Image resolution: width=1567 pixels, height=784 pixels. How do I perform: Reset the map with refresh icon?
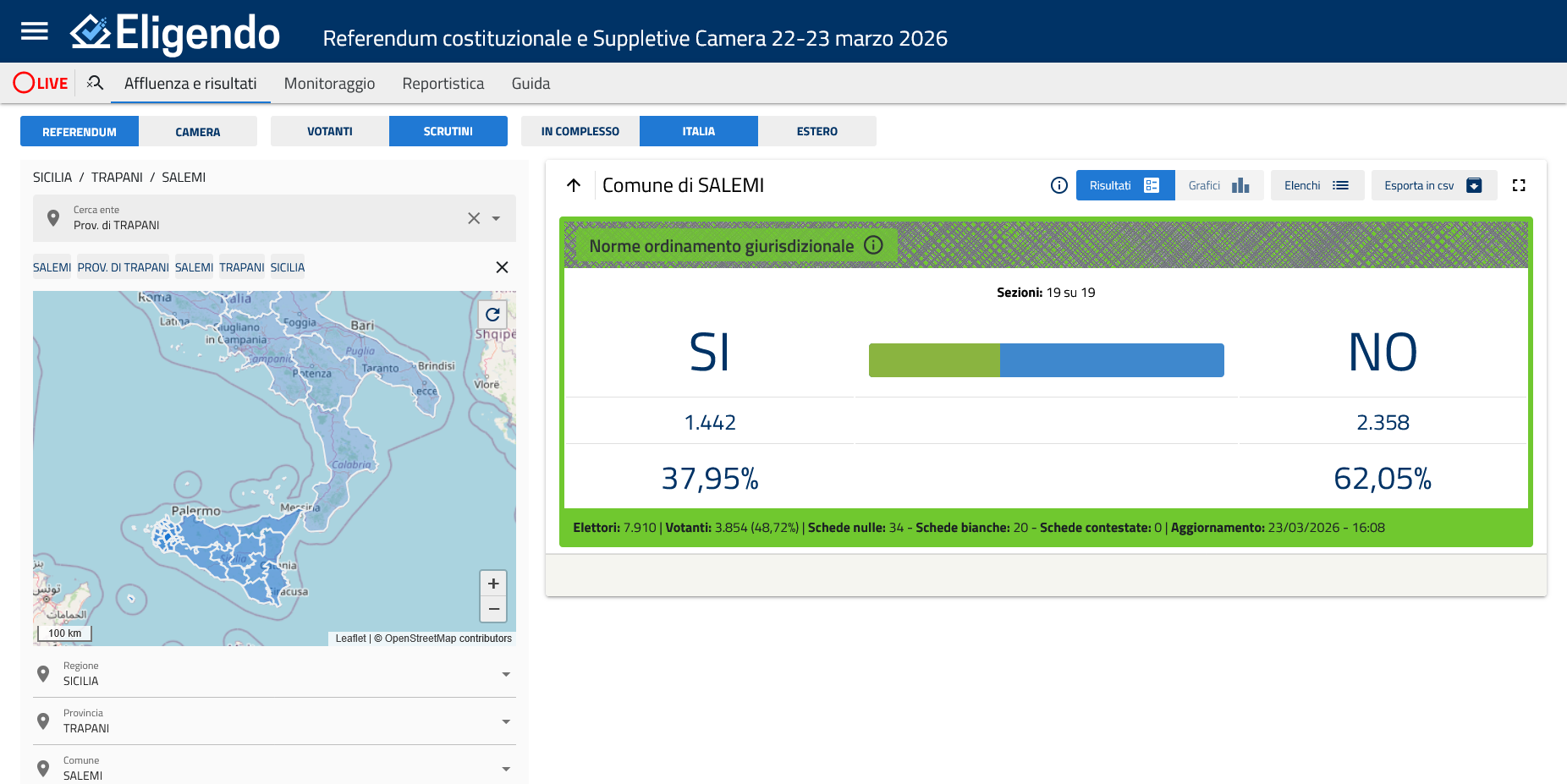(492, 315)
